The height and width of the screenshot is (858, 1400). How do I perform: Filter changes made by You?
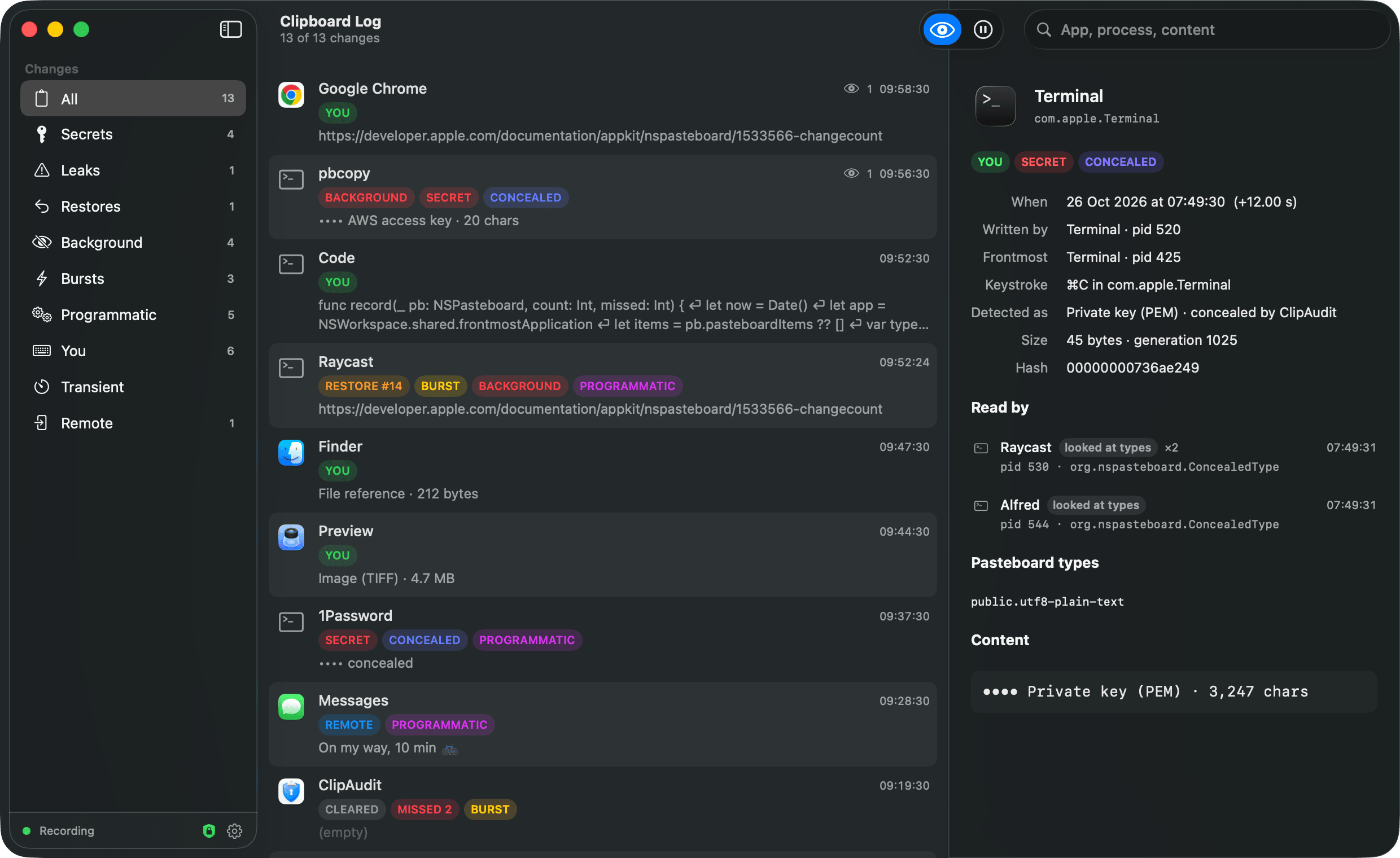133,351
